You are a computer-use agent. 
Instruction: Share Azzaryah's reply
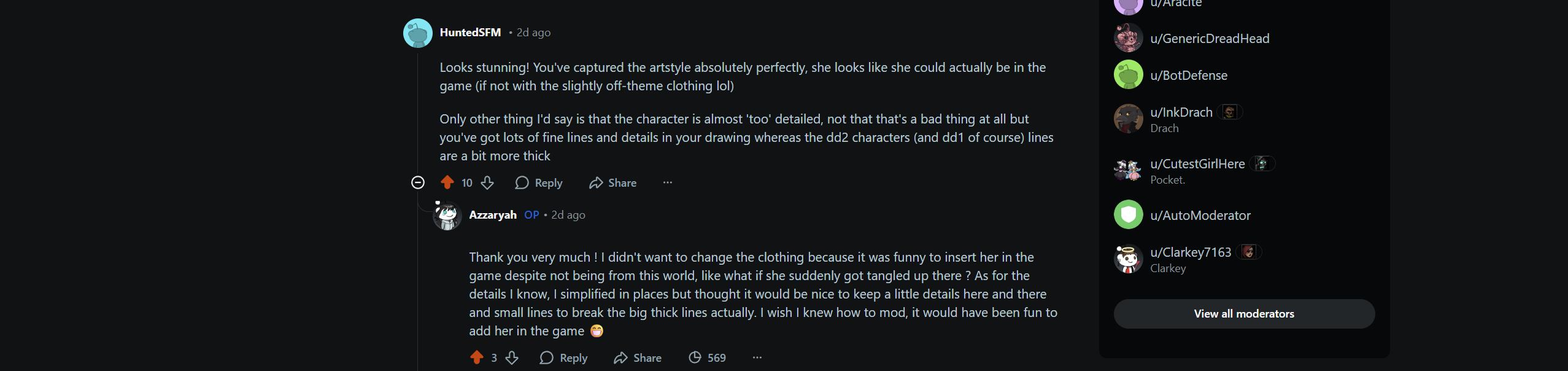[x=638, y=357]
